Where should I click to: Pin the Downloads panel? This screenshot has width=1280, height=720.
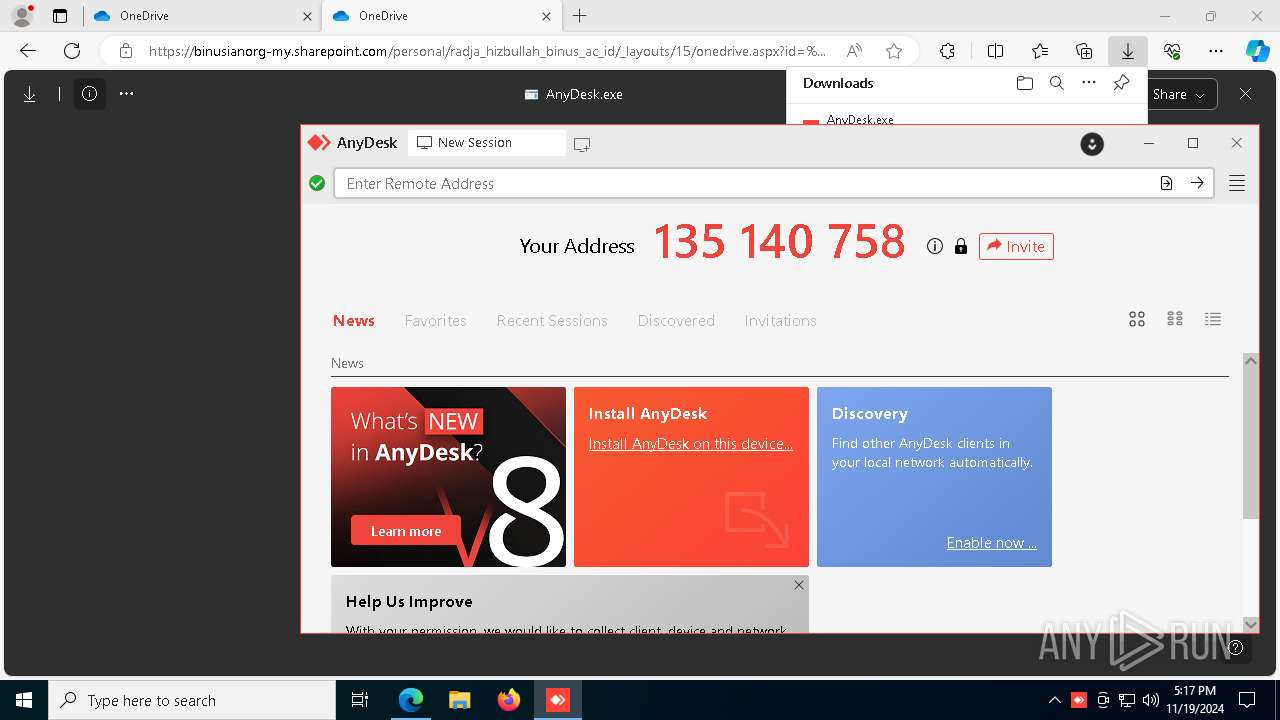1122,83
